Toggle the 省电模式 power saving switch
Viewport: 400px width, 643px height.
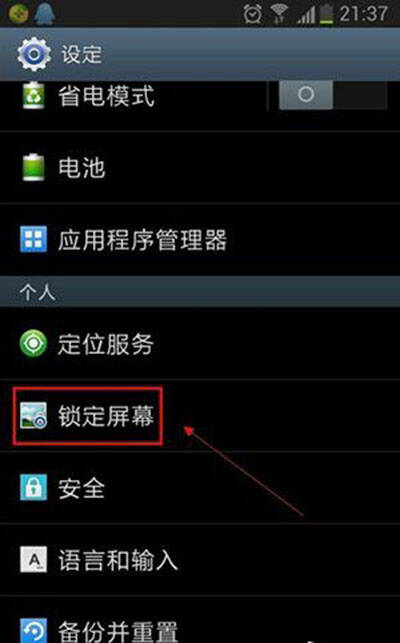point(332,95)
